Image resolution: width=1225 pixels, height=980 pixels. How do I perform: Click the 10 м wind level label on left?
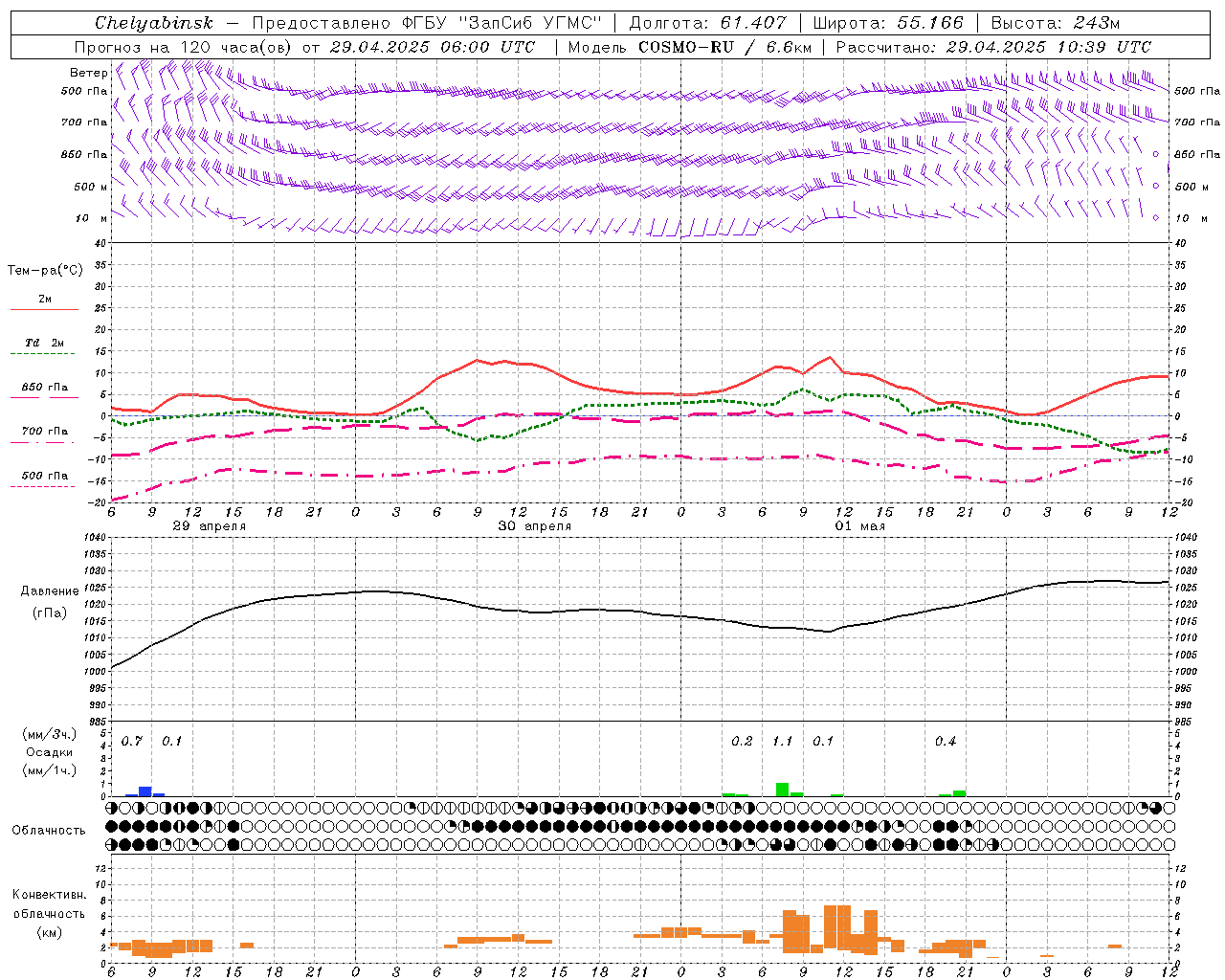(x=92, y=218)
